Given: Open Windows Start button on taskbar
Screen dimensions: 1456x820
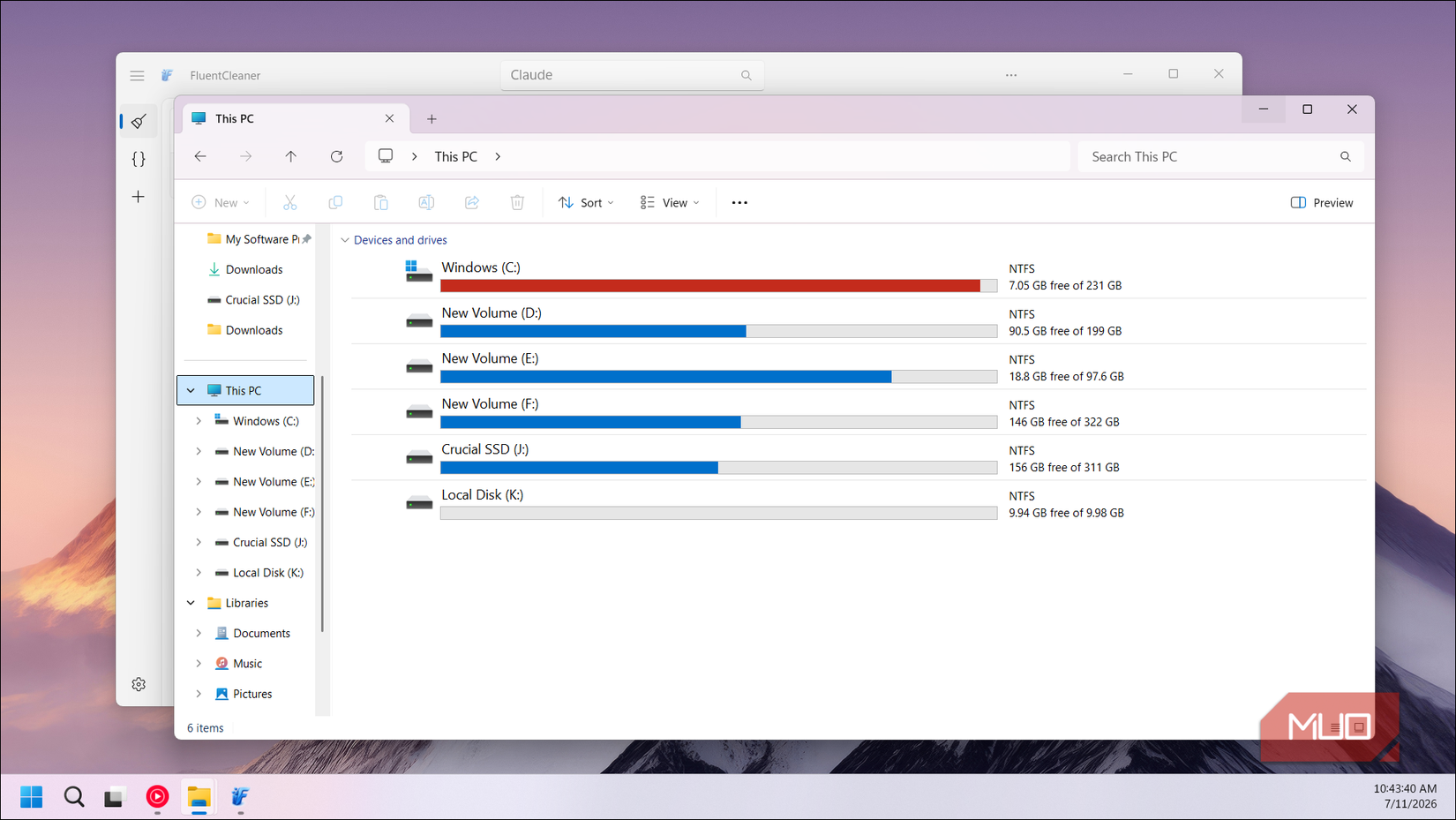Looking at the screenshot, I should click(x=32, y=797).
